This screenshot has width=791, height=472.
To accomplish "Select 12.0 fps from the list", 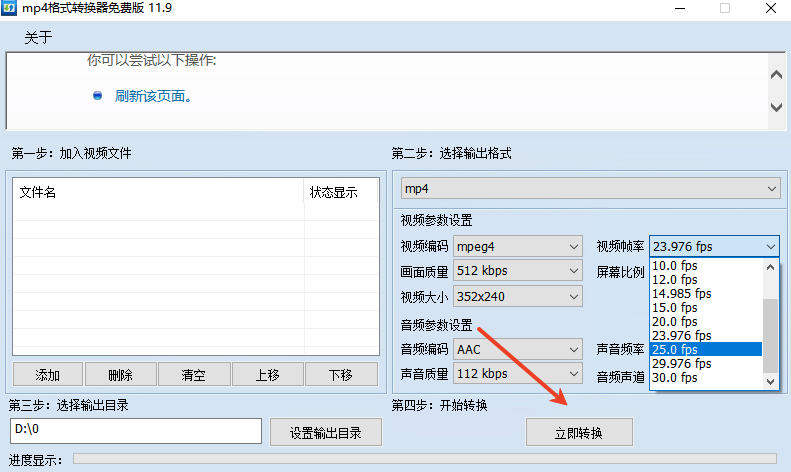I will coord(706,279).
